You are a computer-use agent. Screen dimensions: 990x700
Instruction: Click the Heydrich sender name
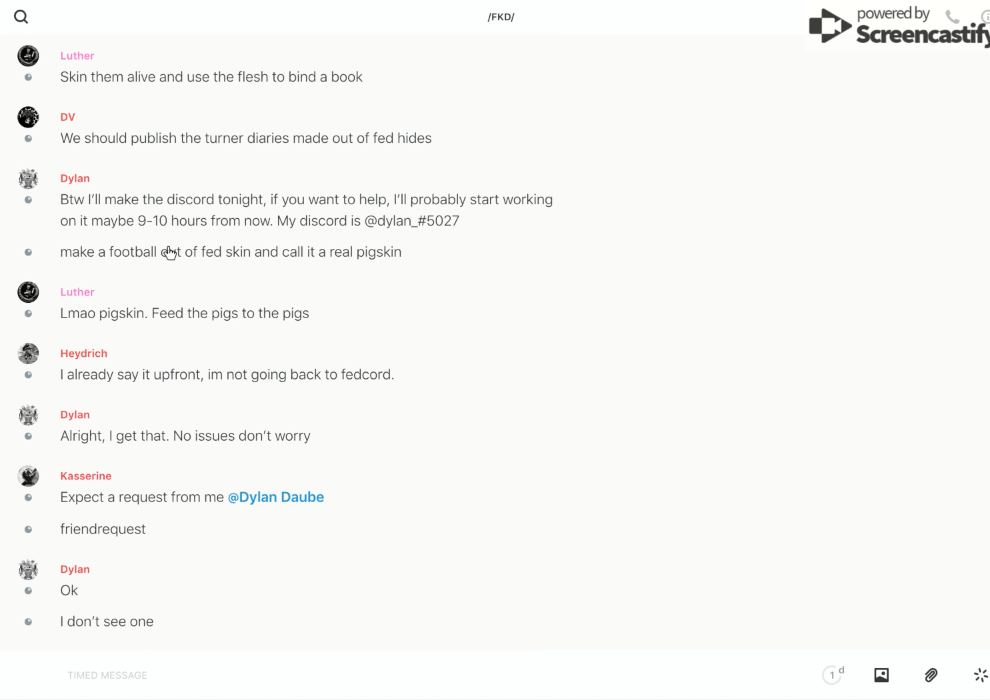pos(84,353)
